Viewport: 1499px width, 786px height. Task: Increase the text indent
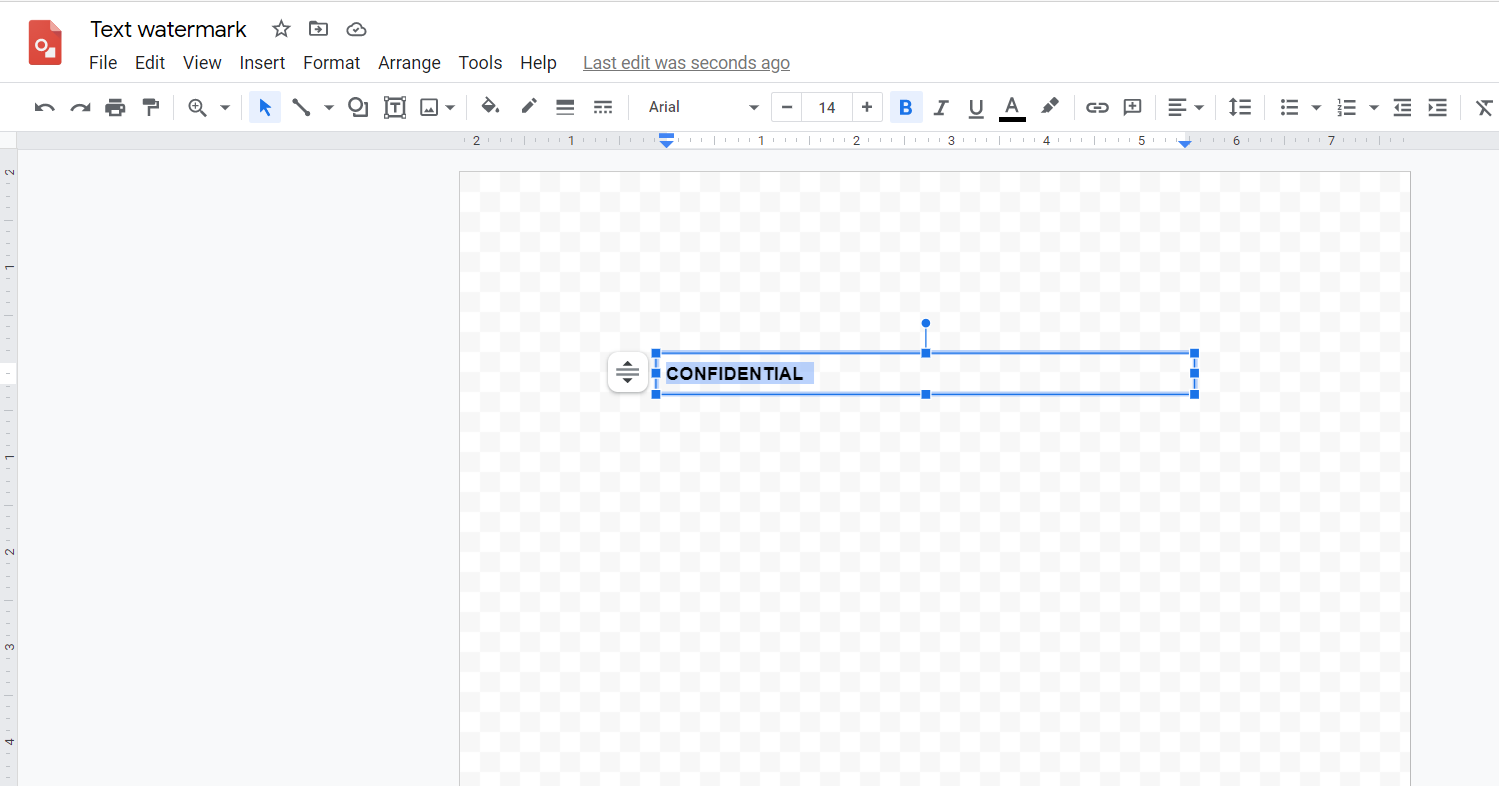click(1437, 107)
